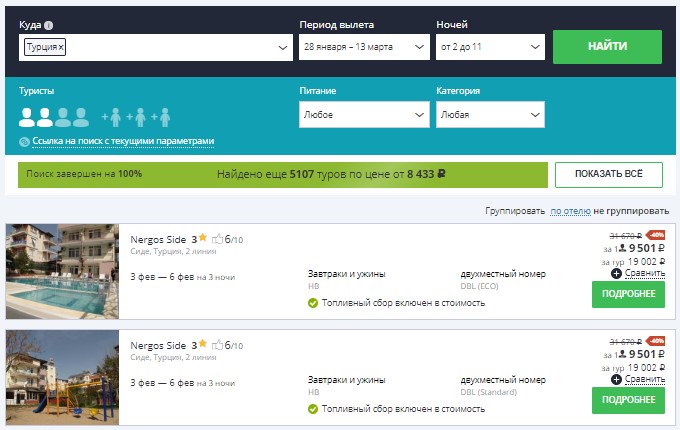Open the first hotel's pool photo thumbnail
Screen dimensions: 680x430
point(62,271)
